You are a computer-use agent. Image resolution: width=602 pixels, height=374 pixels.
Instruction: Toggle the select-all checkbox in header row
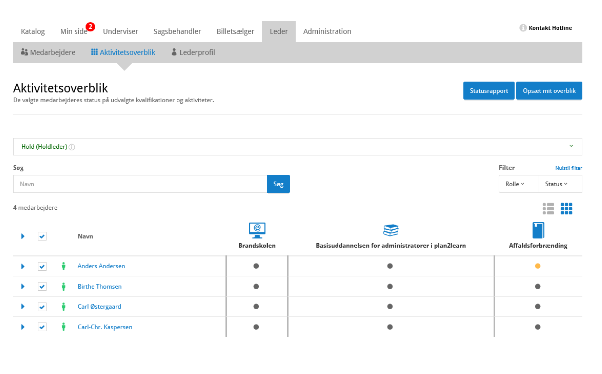(42, 236)
